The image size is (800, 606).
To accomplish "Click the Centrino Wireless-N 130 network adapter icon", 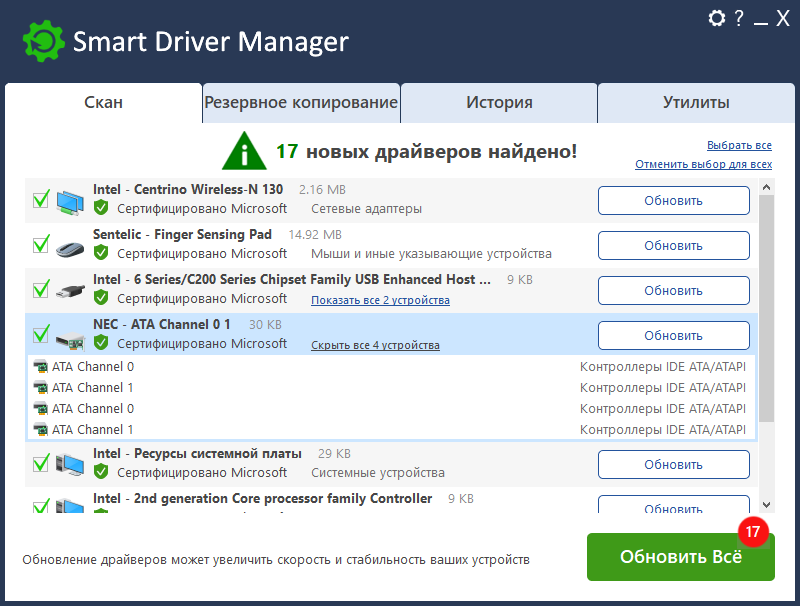I will coord(70,201).
